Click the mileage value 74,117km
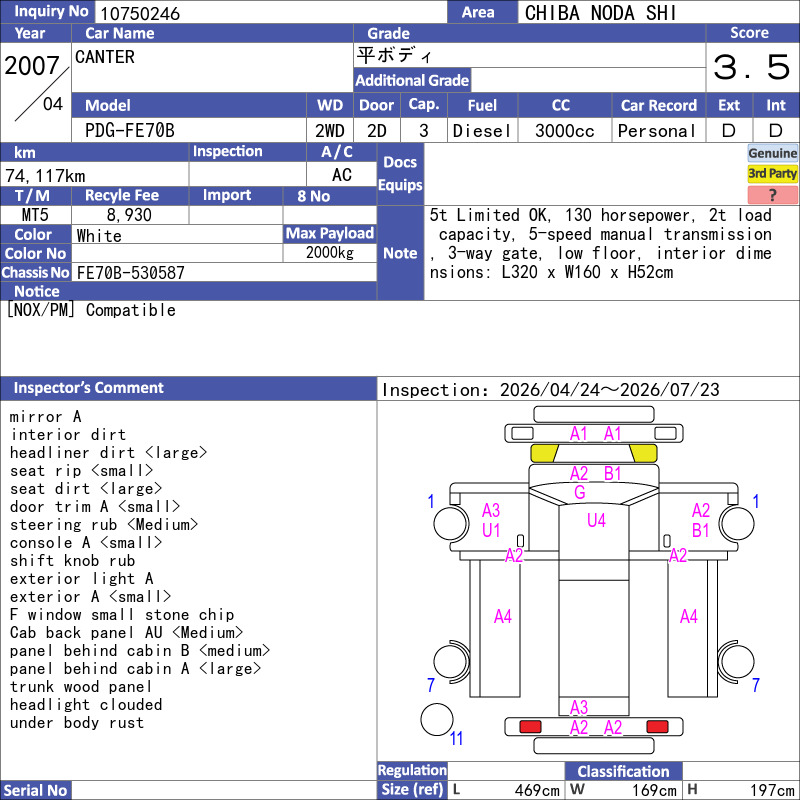The image size is (800, 800). (x=45, y=176)
